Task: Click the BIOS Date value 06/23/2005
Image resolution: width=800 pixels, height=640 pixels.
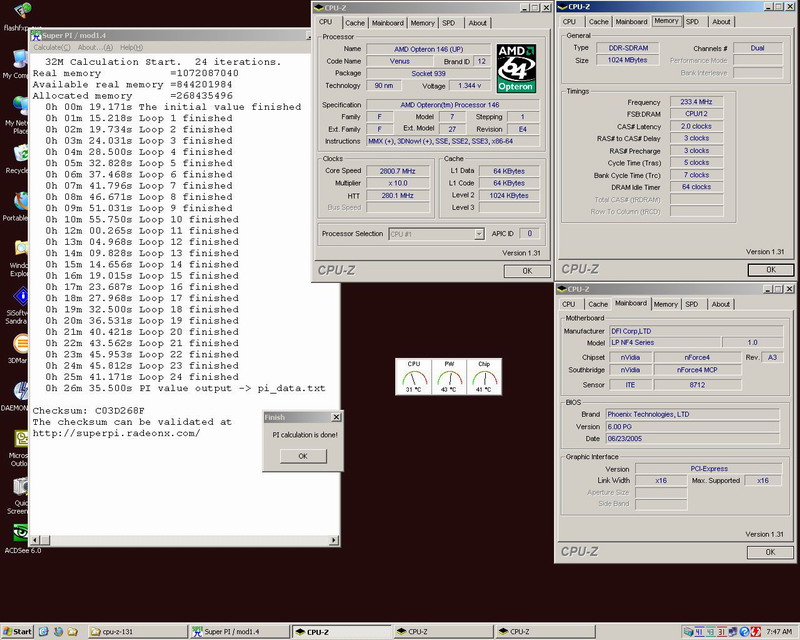Action: [692, 438]
